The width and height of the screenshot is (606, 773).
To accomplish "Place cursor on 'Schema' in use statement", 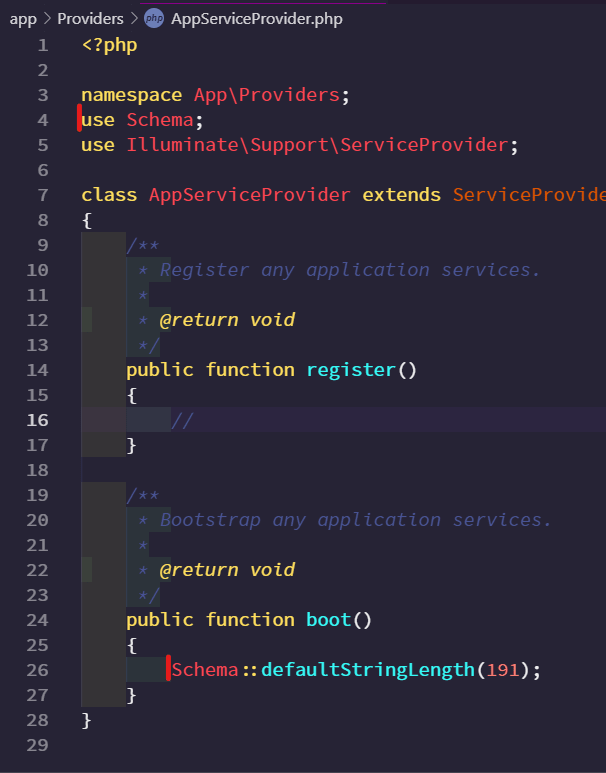I will (160, 120).
